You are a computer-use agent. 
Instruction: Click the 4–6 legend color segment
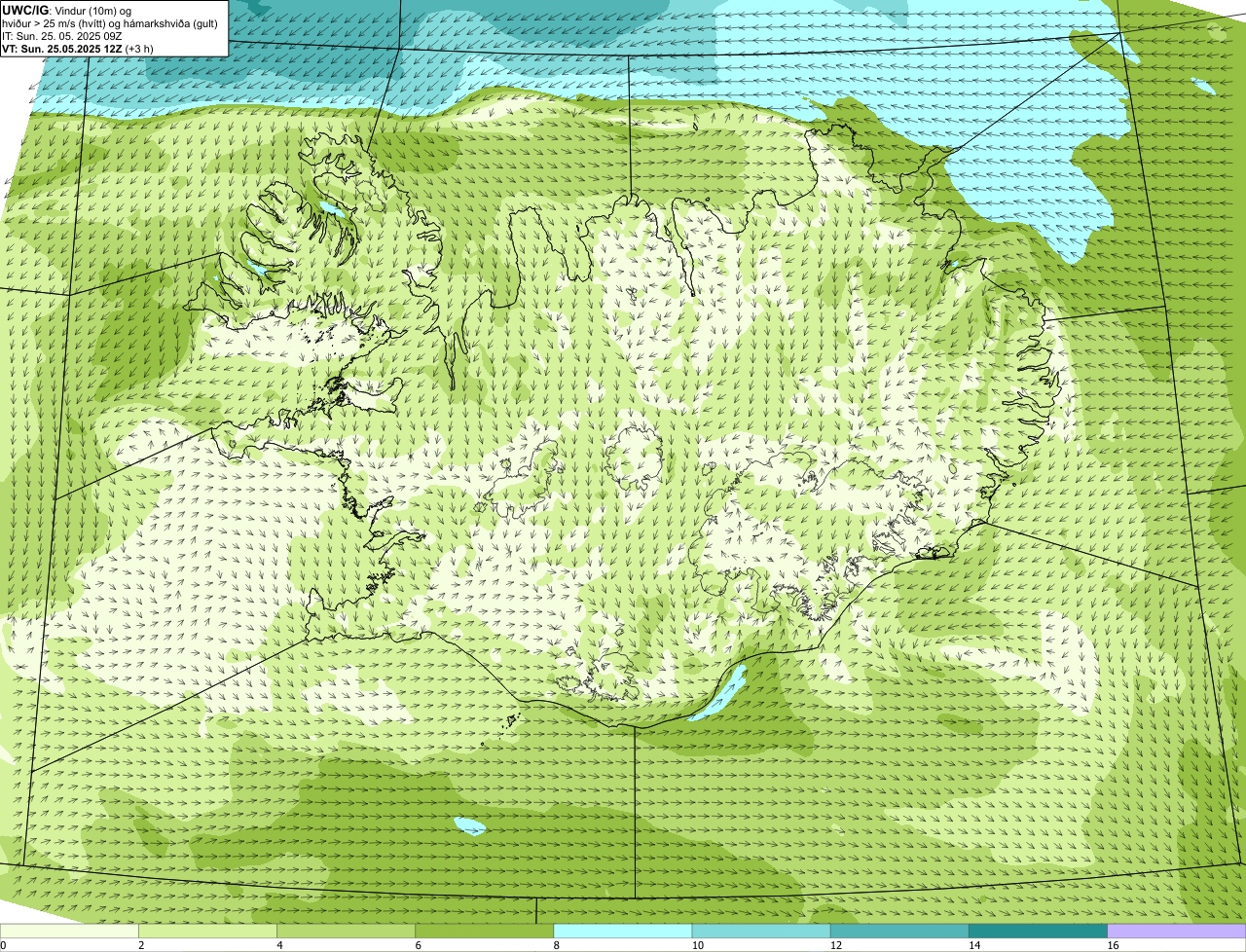(x=347, y=931)
